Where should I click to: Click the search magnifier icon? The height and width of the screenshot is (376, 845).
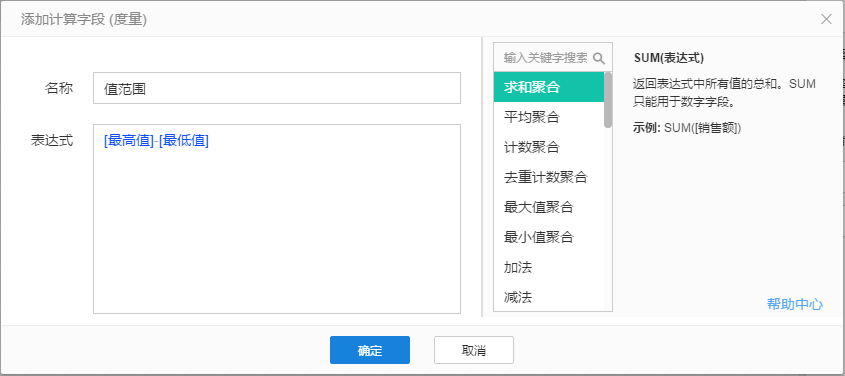tap(598, 58)
